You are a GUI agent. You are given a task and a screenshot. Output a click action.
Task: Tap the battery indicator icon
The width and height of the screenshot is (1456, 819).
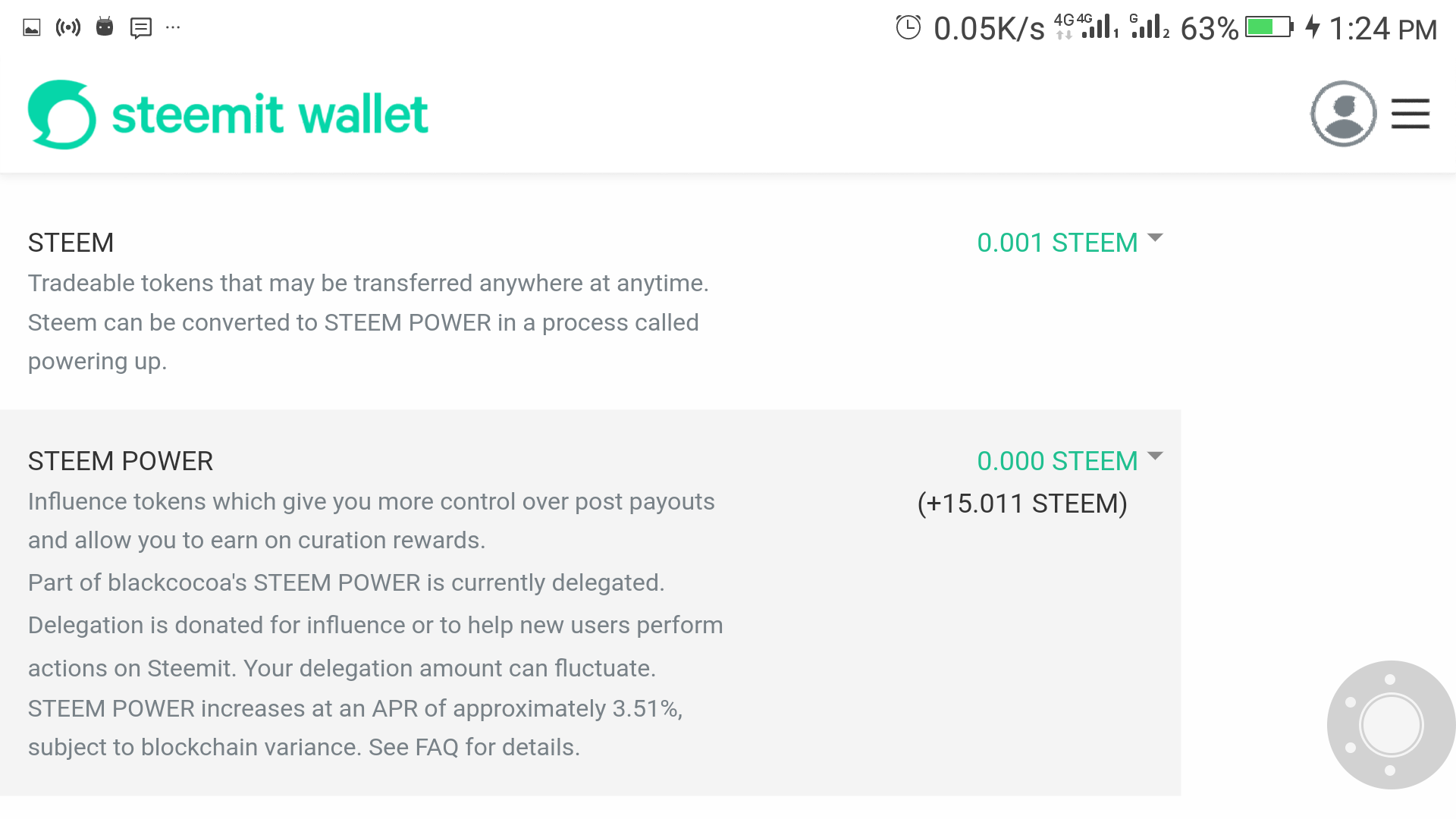click(1269, 27)
